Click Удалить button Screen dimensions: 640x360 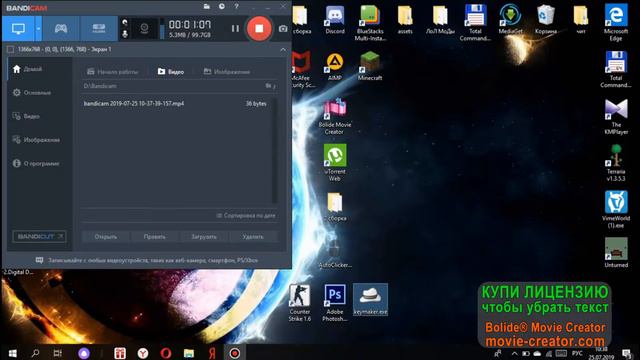click(x=253, y=237)
